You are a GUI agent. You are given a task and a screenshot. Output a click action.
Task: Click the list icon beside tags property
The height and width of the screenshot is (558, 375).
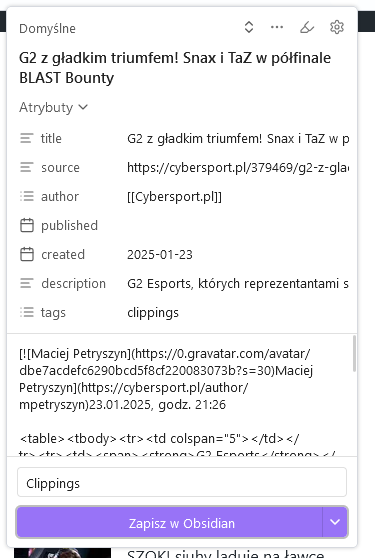[27, 312]
